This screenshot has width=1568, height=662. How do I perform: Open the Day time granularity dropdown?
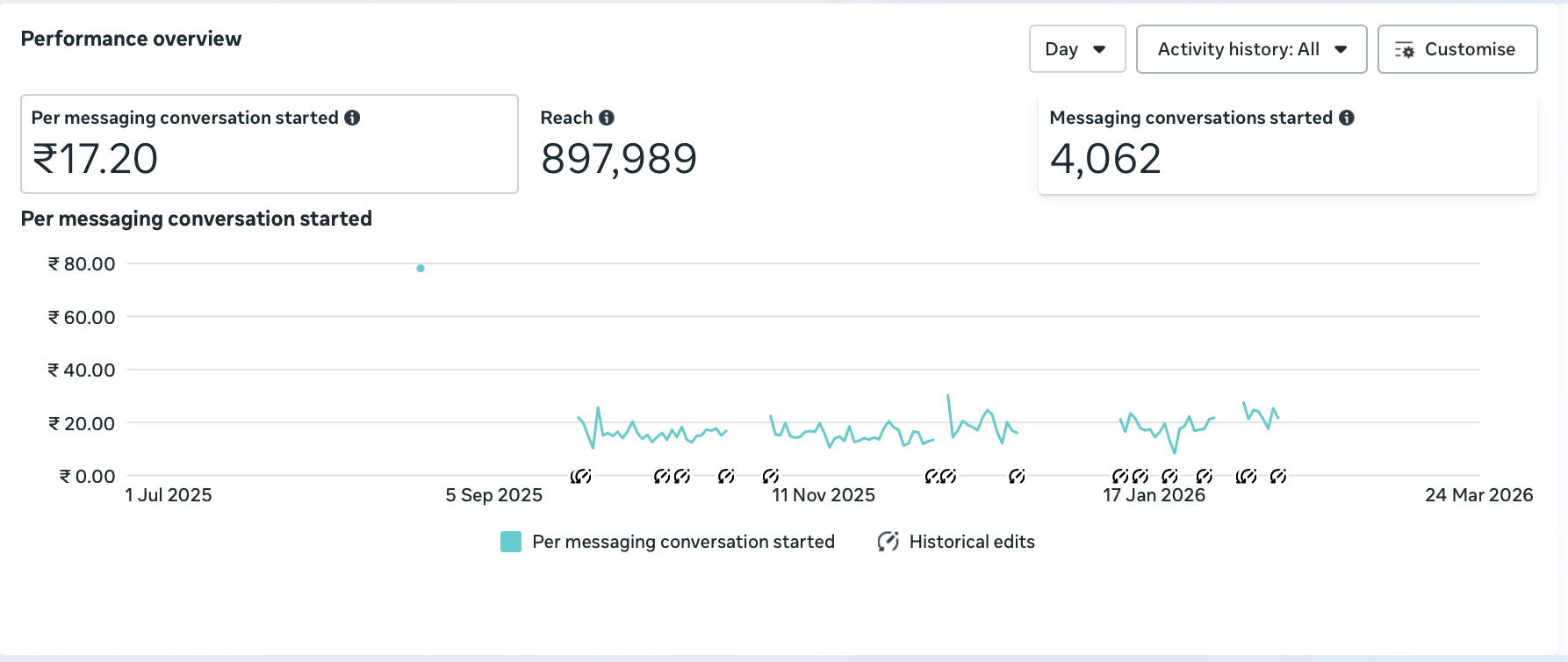(1076, 49)
